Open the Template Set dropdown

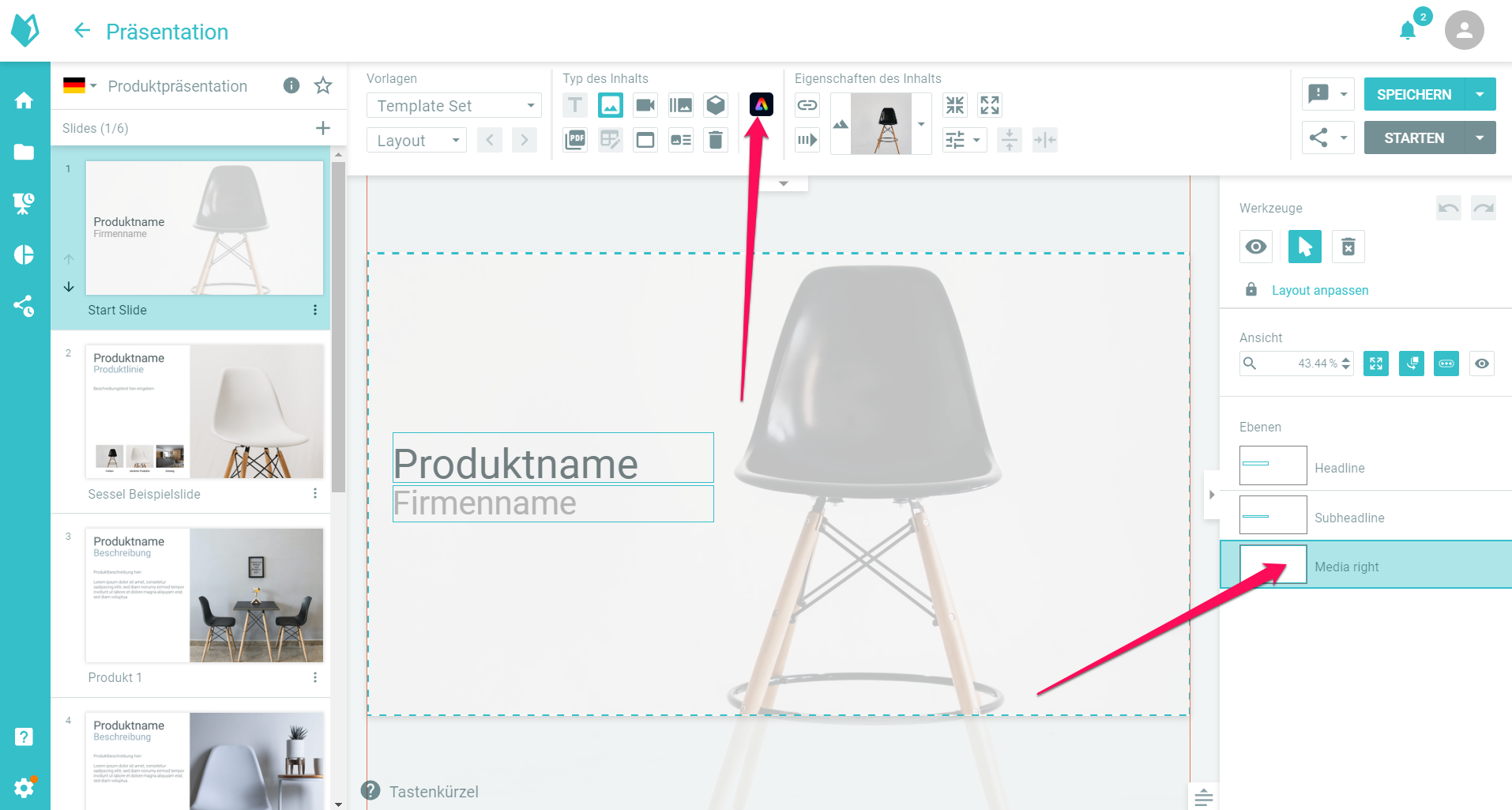click(x=453, y=105)
